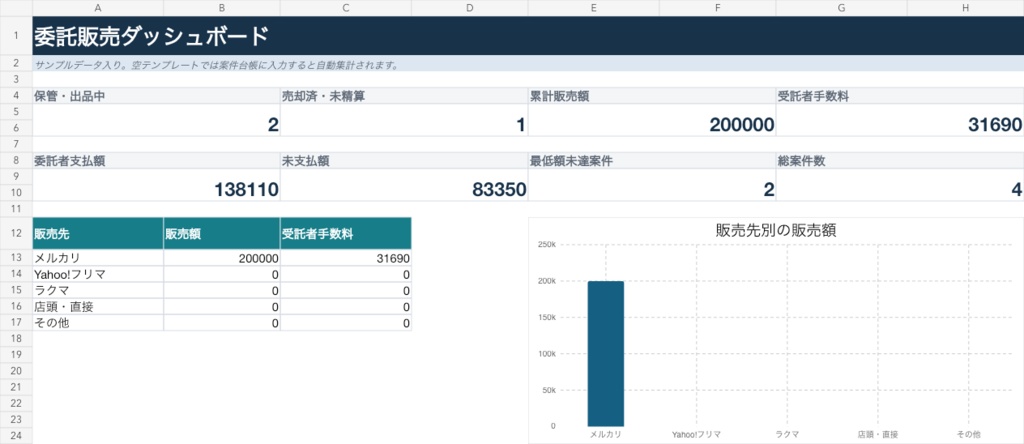Select the 最低額未達案件 label cell
Image resolution: width=1024 pixels, height=444 pixels.
[x=651, y=161]
